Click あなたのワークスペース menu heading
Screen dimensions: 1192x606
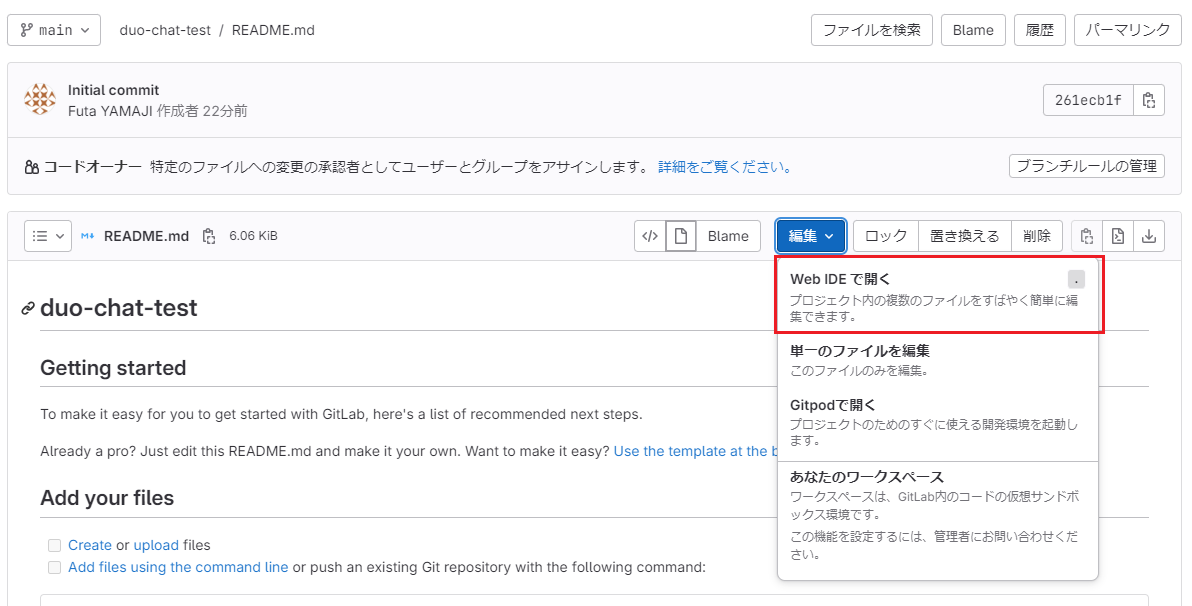click(867, 477)
